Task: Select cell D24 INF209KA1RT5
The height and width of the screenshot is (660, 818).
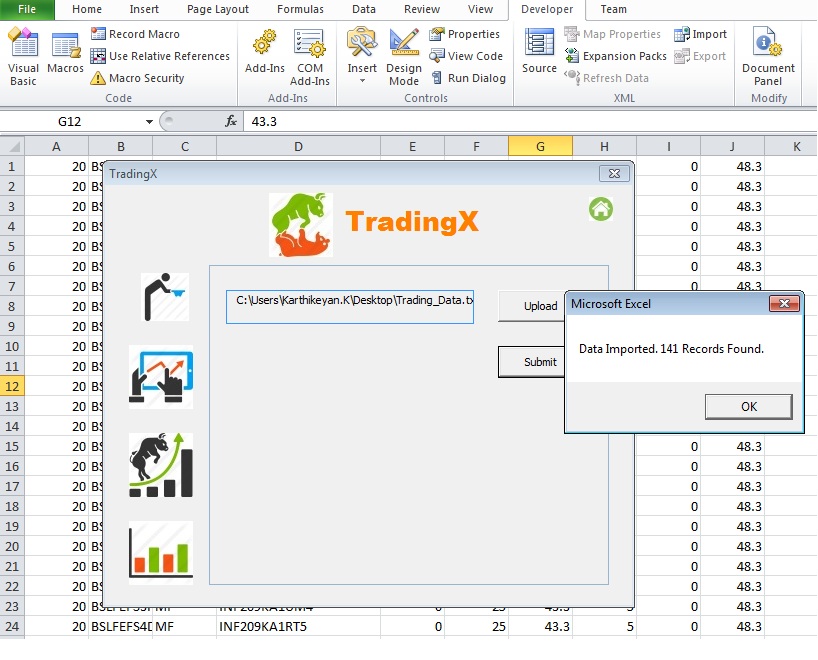Action: pyautogui.click(x=298, y=627)
